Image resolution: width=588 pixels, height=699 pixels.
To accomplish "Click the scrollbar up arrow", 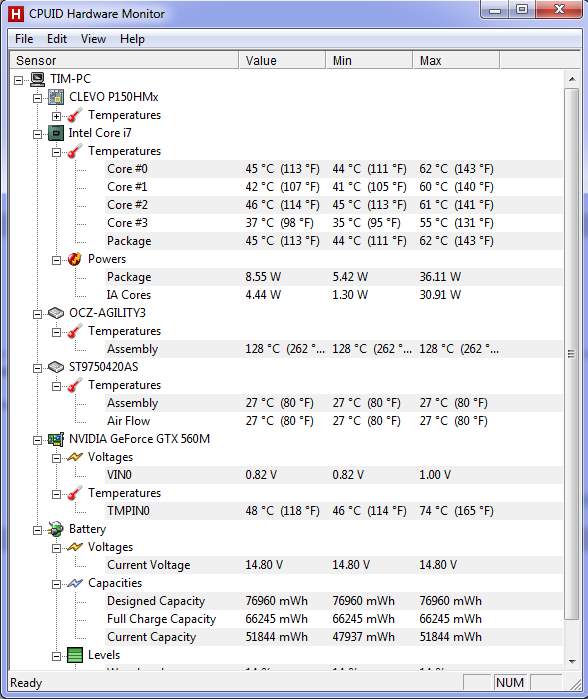I will pyautogui.click(x=572, y=79).
